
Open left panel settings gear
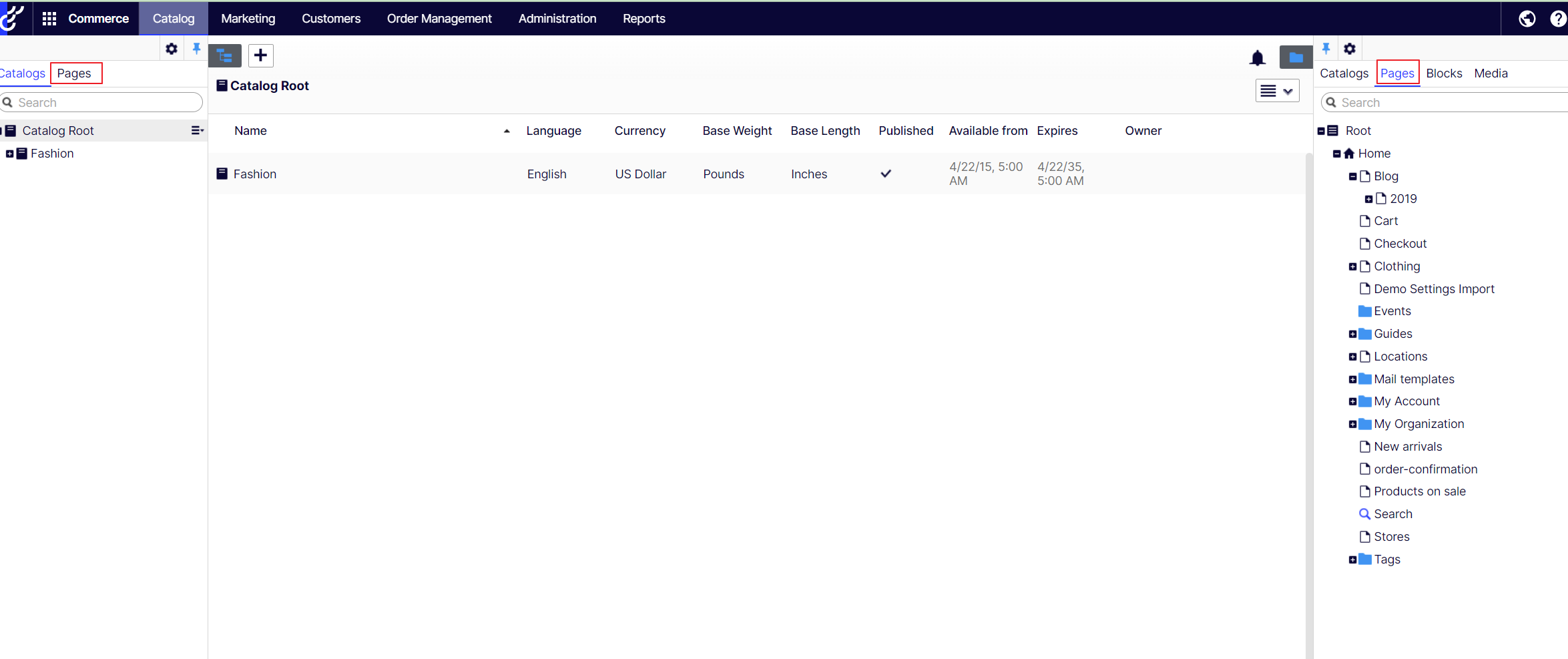[172, 49]
